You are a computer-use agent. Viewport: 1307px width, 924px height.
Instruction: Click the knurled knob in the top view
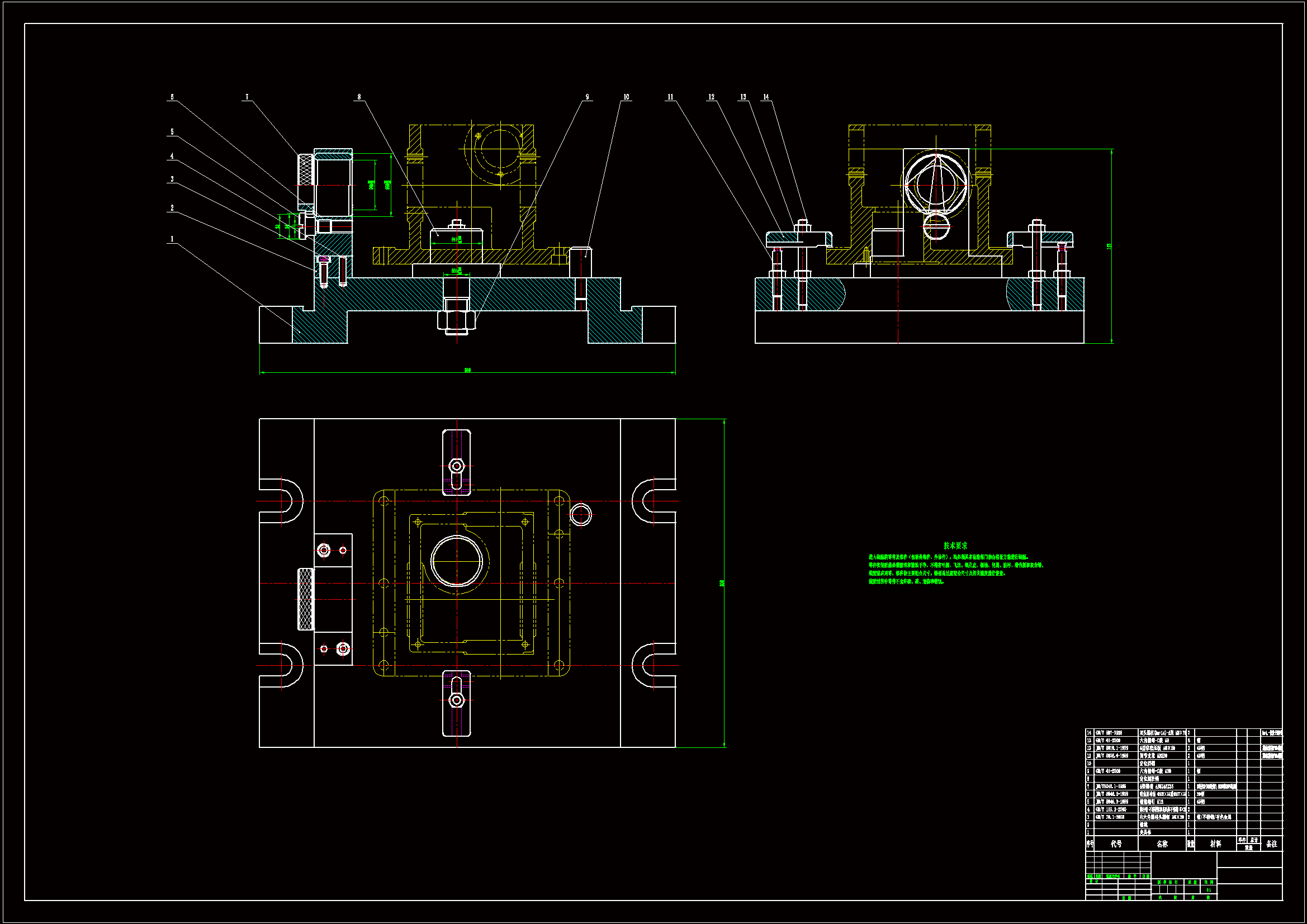pyautogui.click(x=306, y=599)
